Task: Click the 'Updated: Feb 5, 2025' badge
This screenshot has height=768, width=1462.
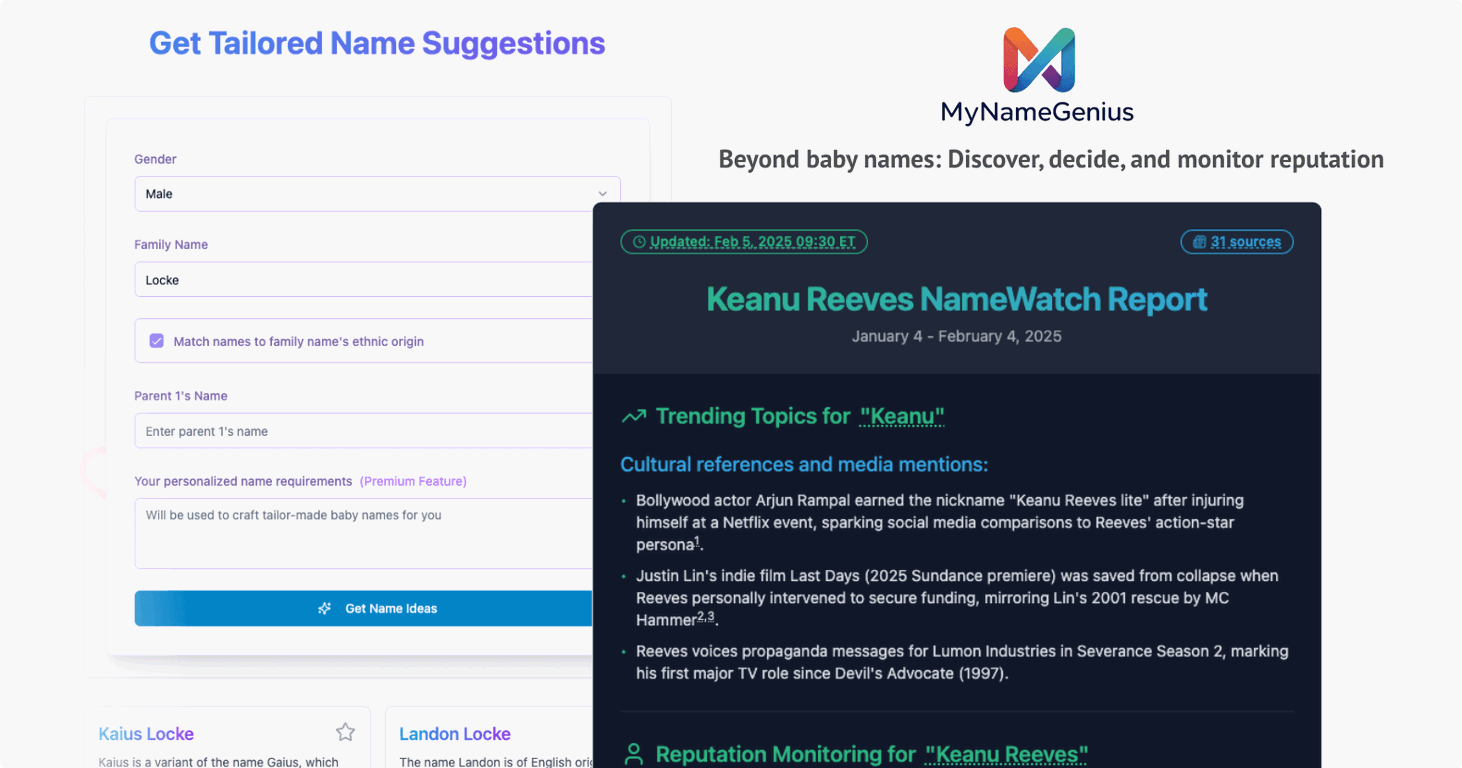Action: click(744, 241)
